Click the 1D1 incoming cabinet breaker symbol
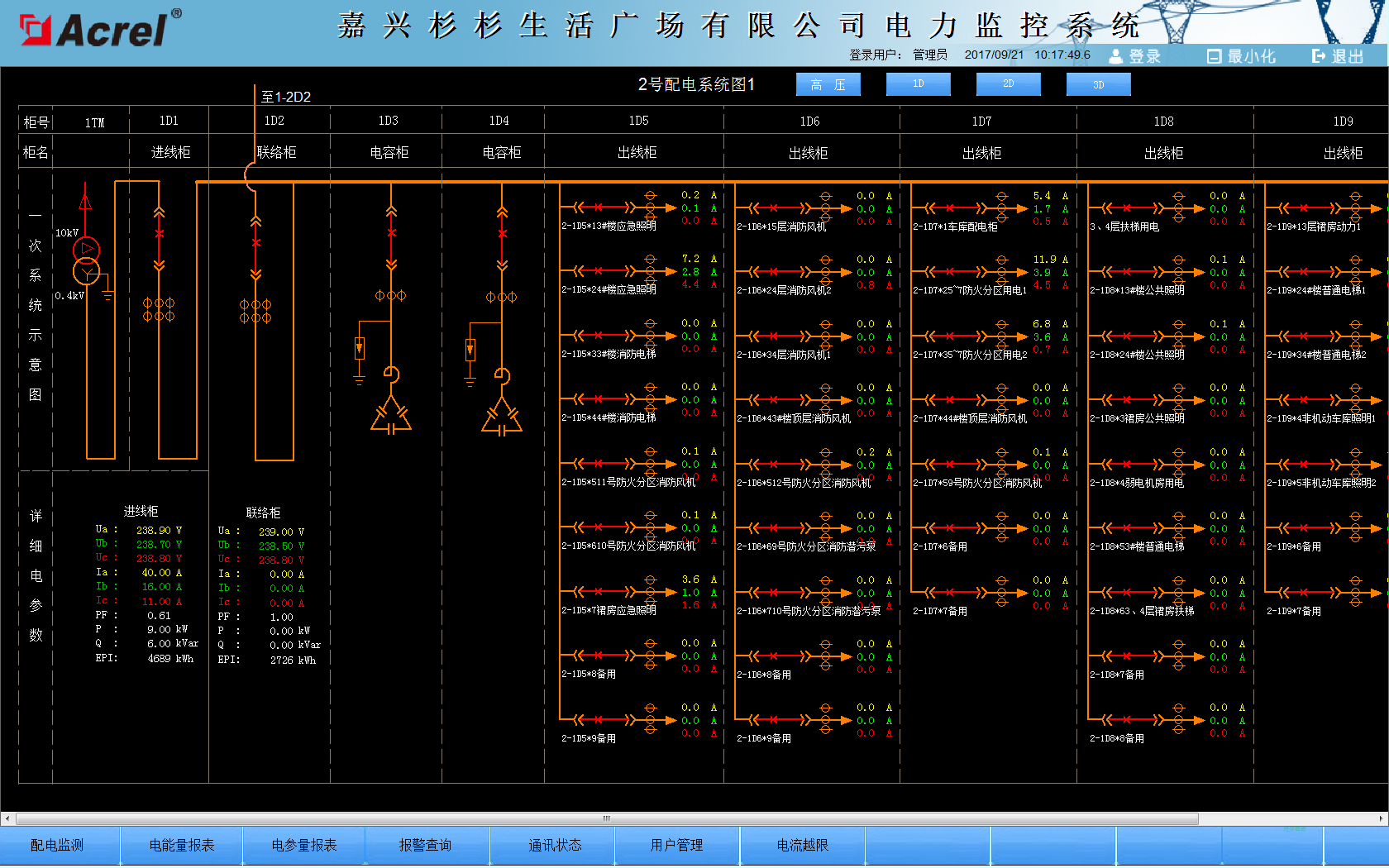This screenshot has height=868, width=1389. [159, 235]
